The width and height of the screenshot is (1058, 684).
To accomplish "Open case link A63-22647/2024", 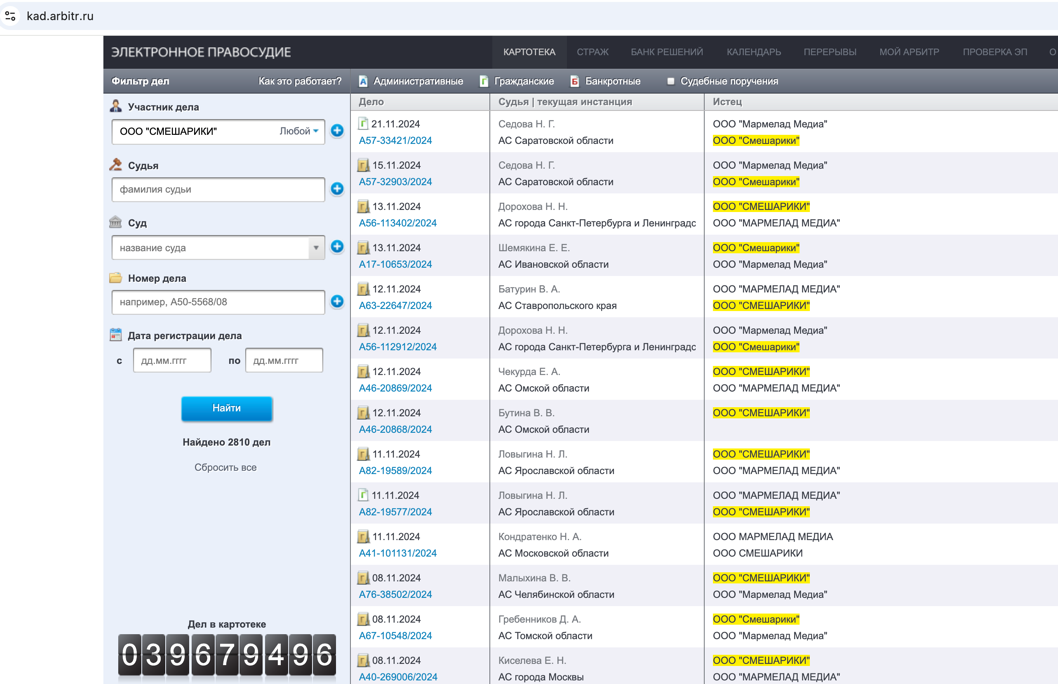I will (395, 306).
